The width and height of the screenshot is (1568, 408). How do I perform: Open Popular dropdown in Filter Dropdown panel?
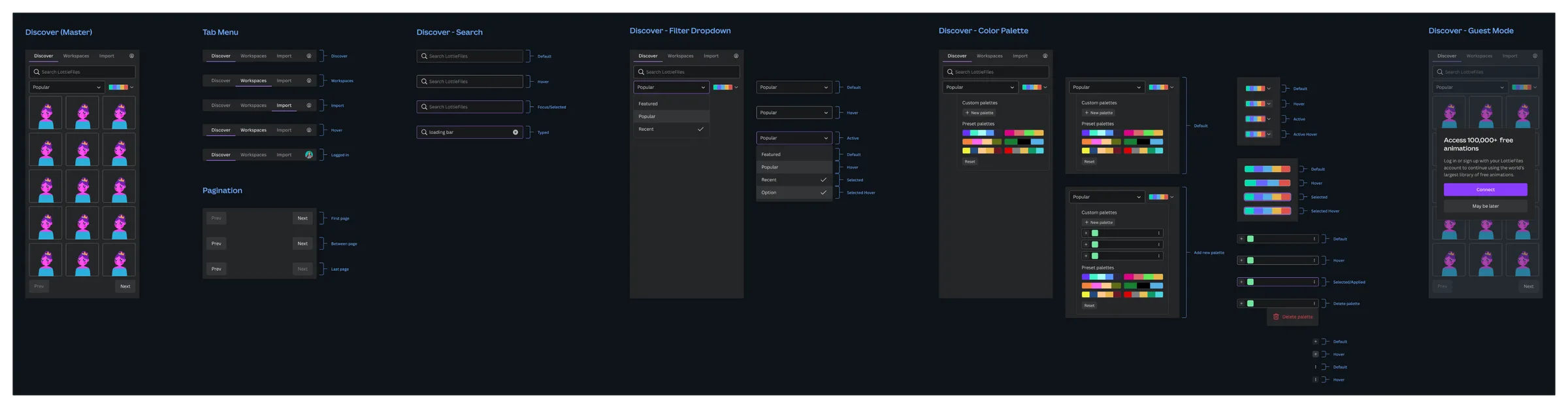click(x=671, y=87)
